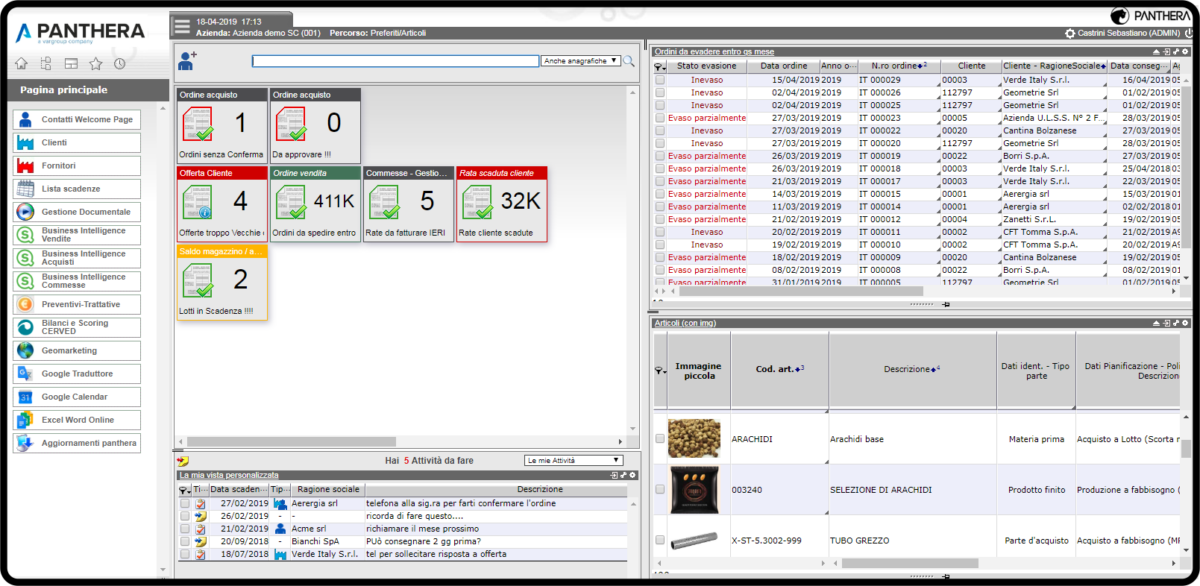Open recent history clock icon
1200x586 pixels.
(x=120, y=64)
